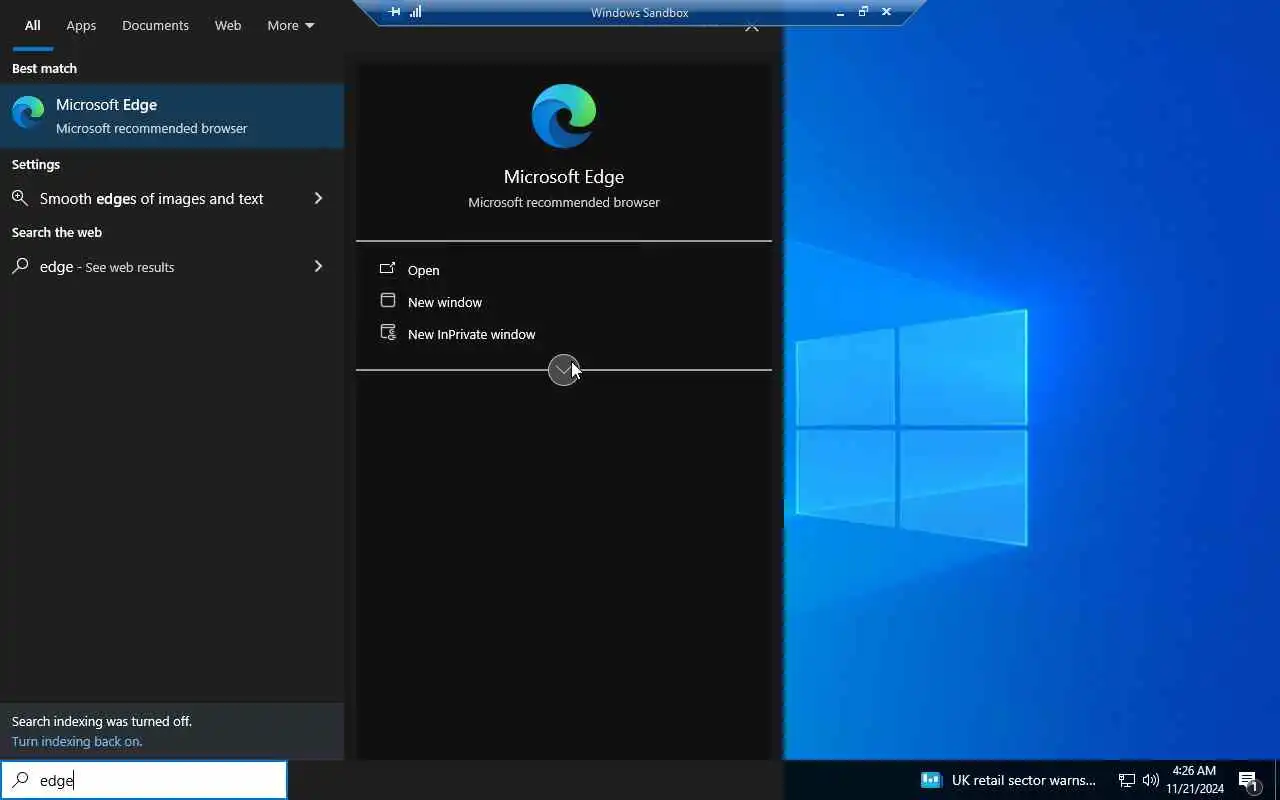
Task: Switch to the Documents tab
Action: pos(155,25)
